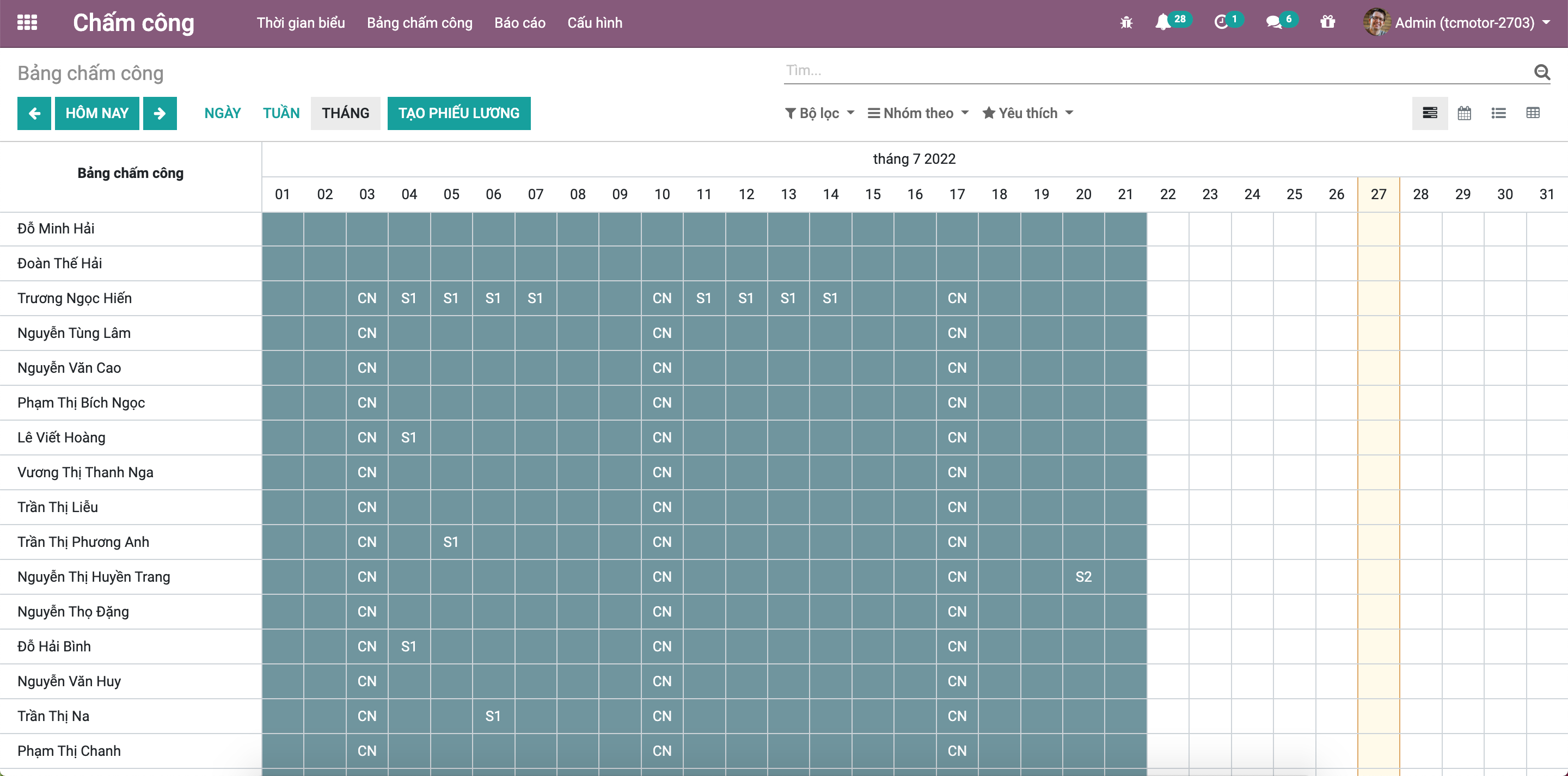
Task: Select the NGÀY view mode
Action: 222,113
